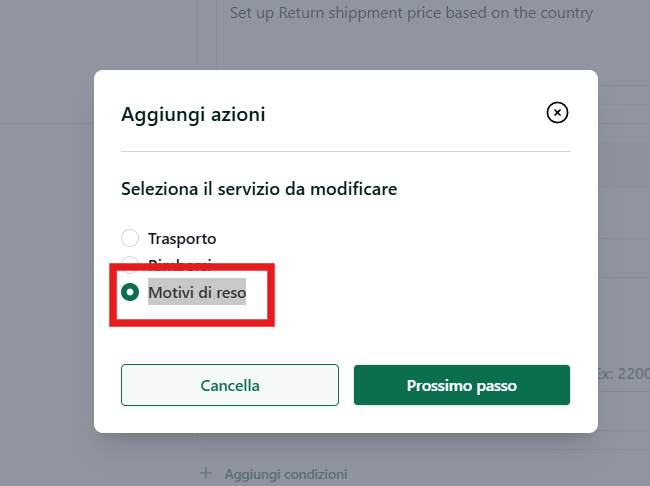Focus the input field showing Ex: 2200
650x486 pixels.
(x=624, y=374)
